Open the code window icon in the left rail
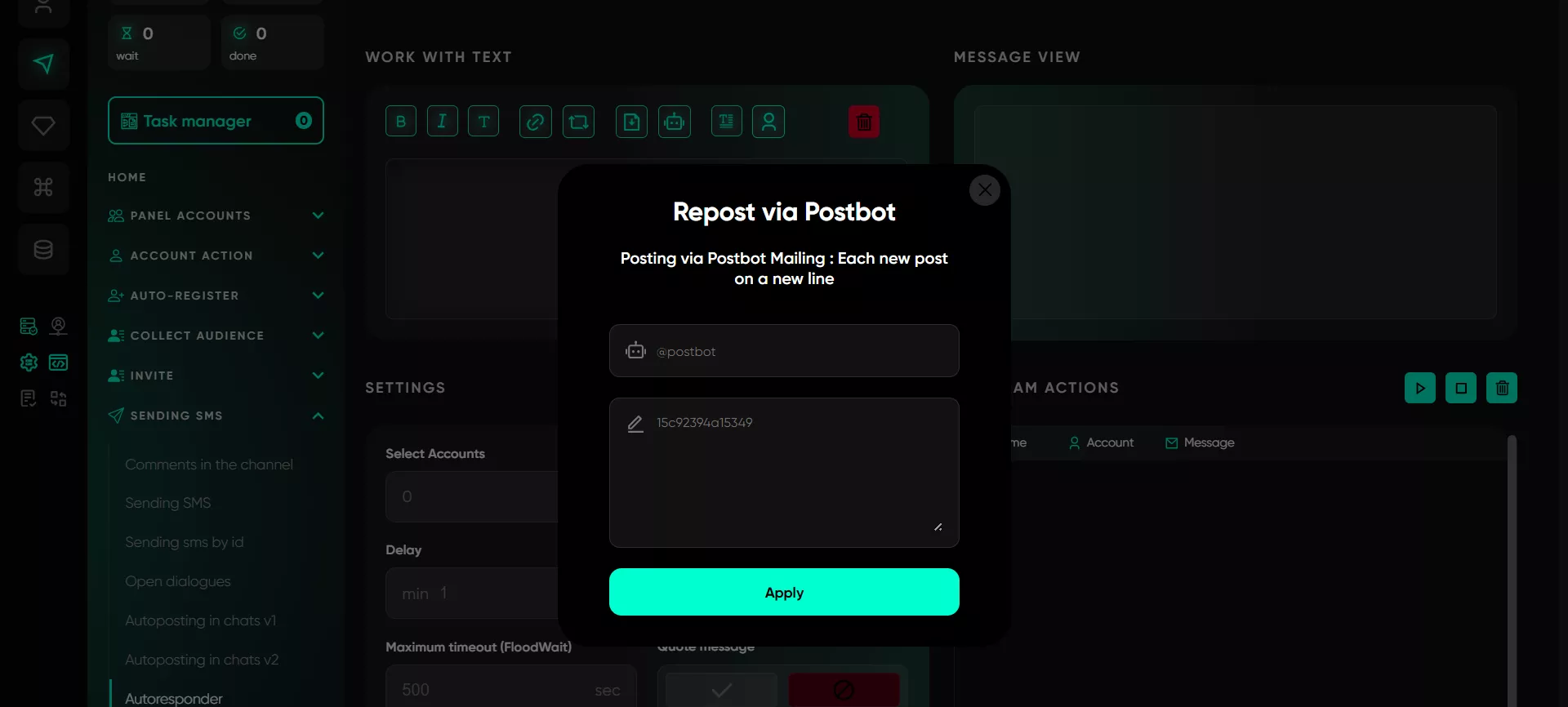The width and height of the screenshot is (1568, 707). [x=59, y=362]
